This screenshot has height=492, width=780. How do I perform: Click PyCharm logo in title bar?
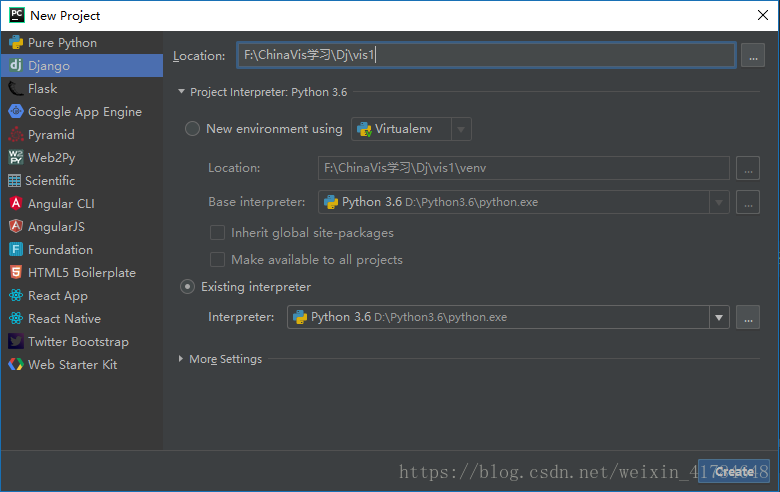pyautogui.click(x=17, y=15)
